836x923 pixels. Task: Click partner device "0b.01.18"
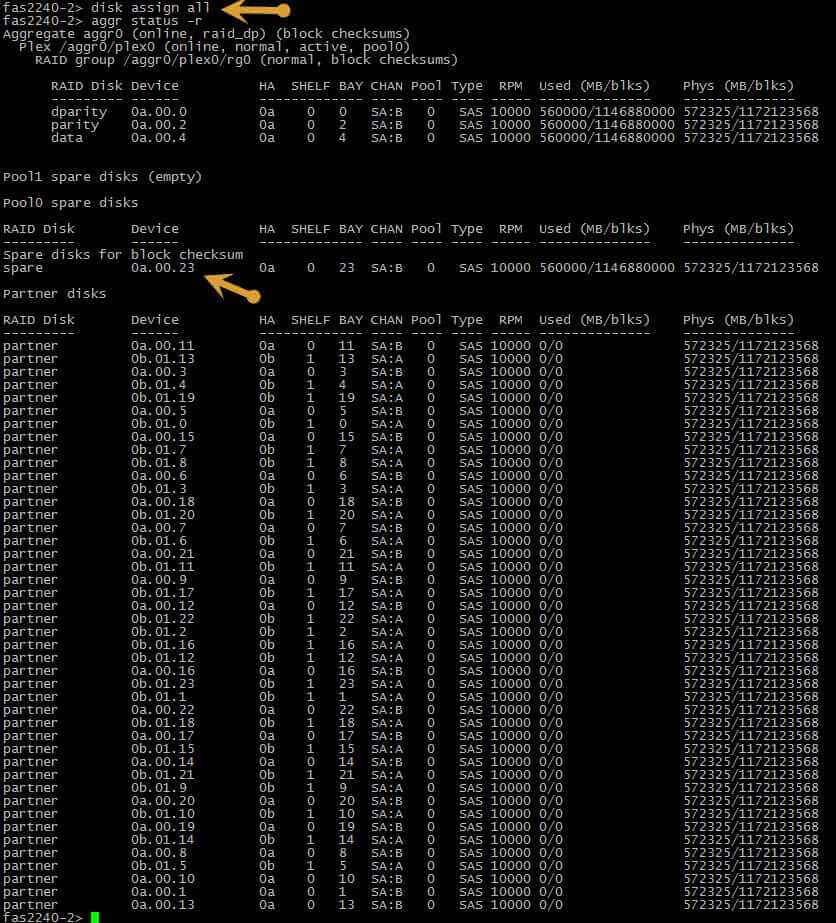click(x=162, y=722)
